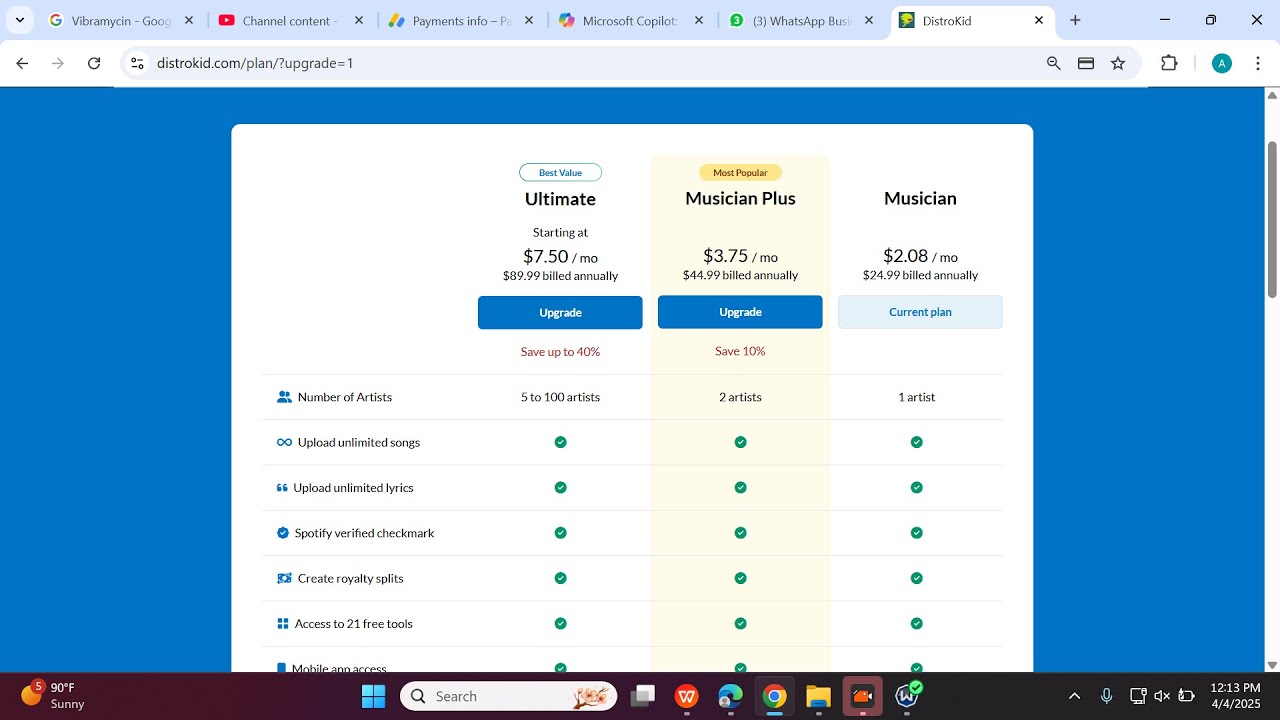The width and height of the screenshot is (1280, 720).
Task: Click the 5 to 100 artists cell
Action: [560, 397]
